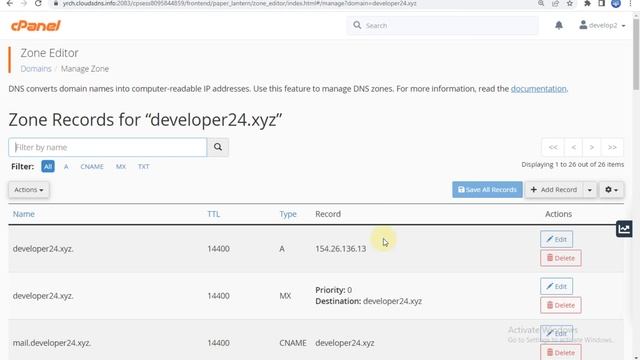Click the CNAME type cell for mail record

(x=293, y=343)
